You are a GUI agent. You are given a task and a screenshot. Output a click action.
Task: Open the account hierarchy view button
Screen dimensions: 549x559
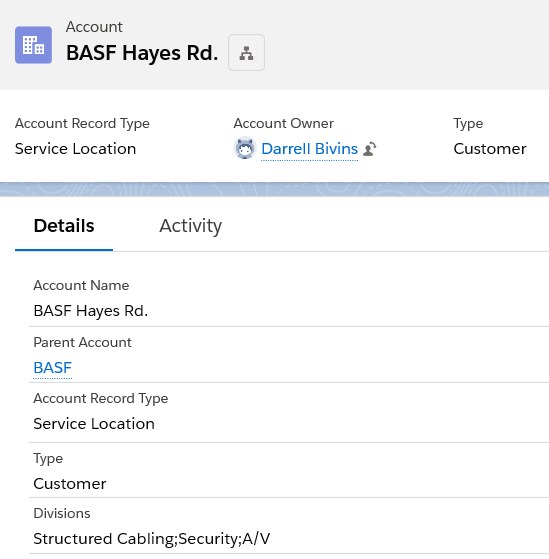[246, 52]
